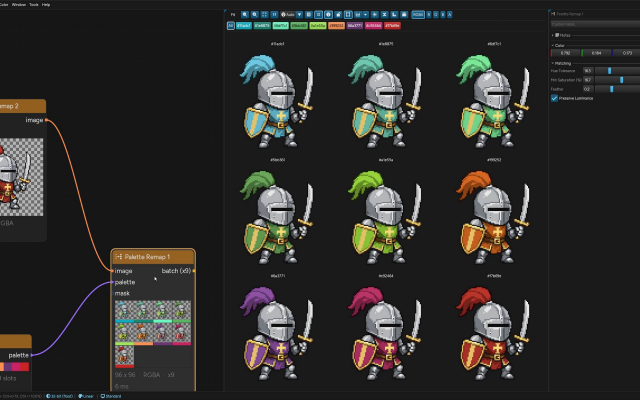640x400 pixels.
Task: Select the lime green color filter chip
Action: click(318, 26)
